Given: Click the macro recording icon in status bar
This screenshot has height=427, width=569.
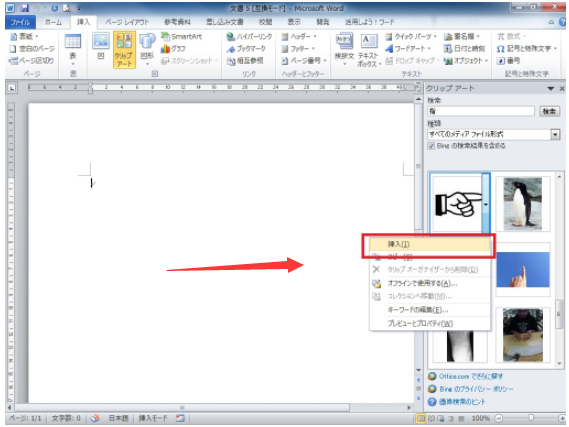Looking at the screenshot, I should [x=180, y=418].
